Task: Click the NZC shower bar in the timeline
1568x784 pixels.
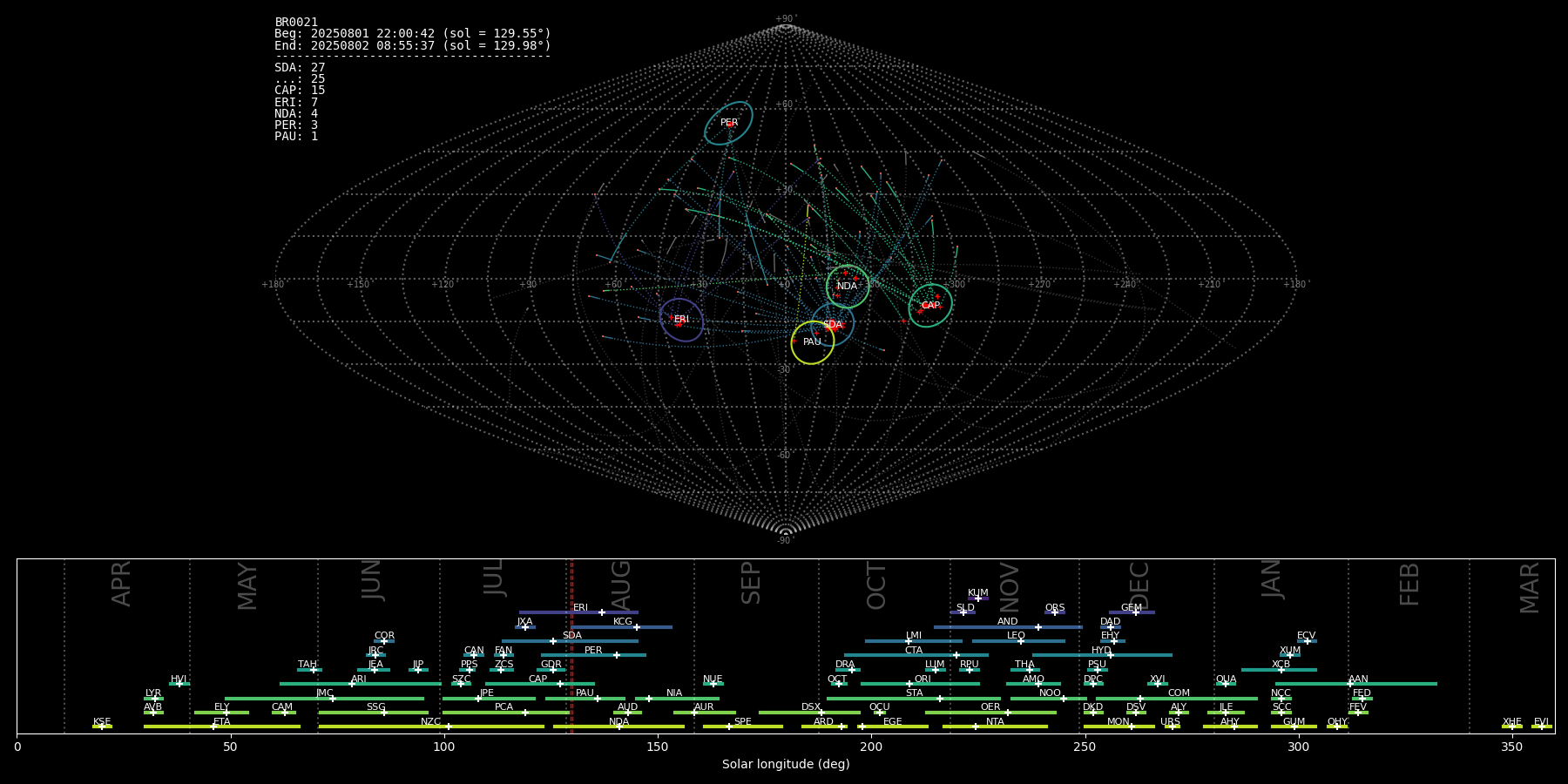Action: point(431,727)
